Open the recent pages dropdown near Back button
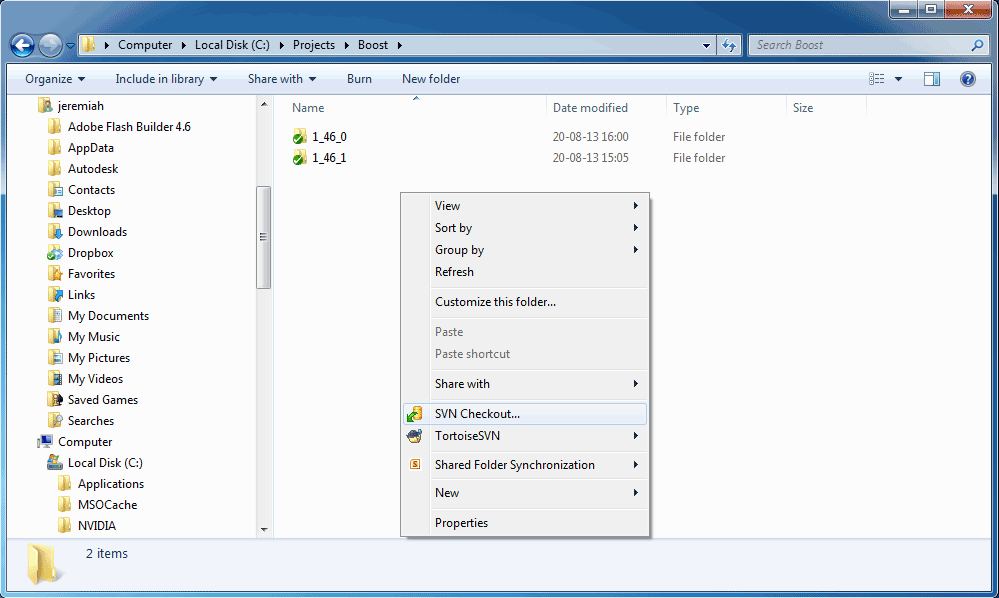 [x=70, y=46]
